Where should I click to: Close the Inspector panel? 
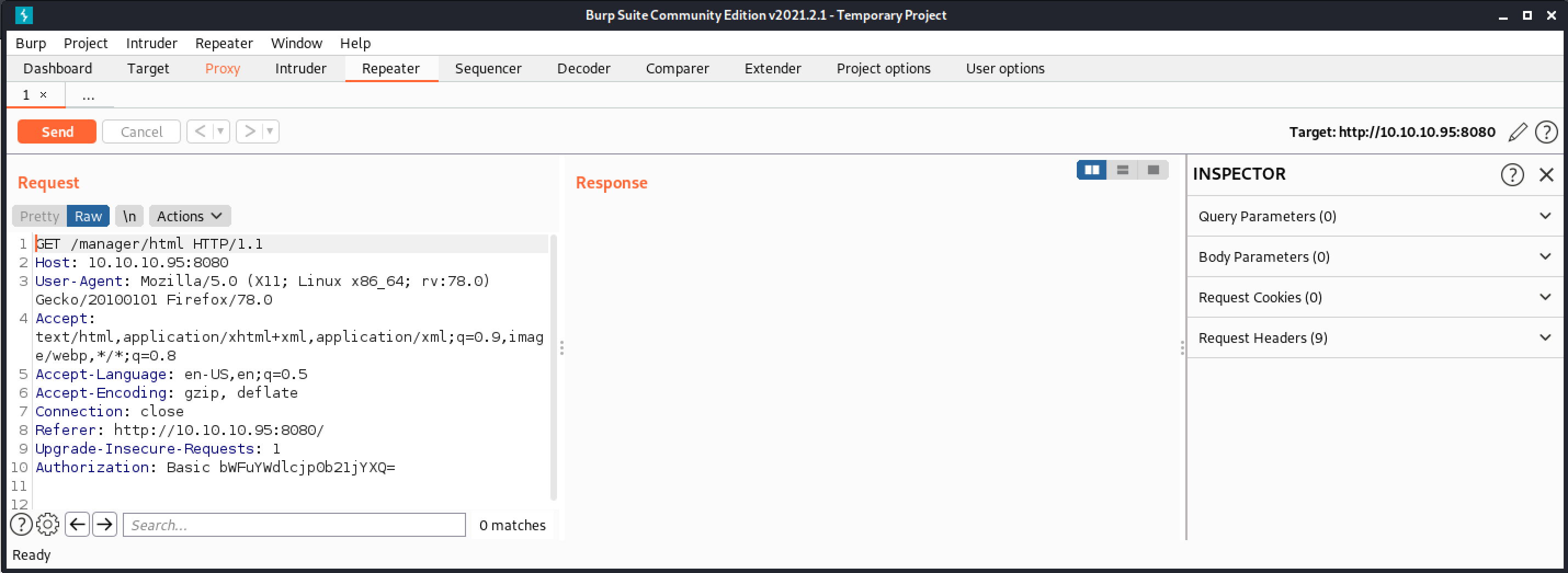click(1546, 175)
